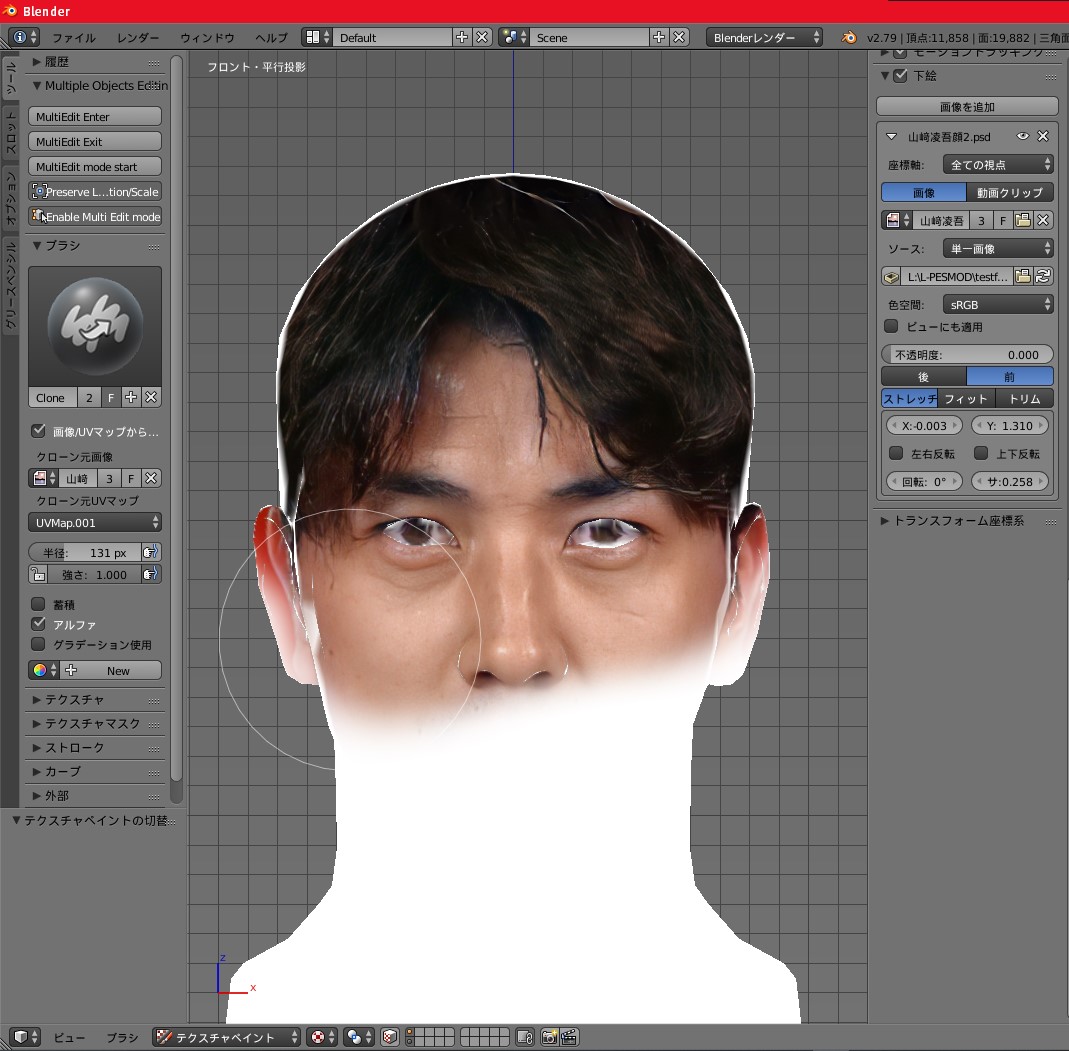The width and height of the screenshot is (1069, 1051).
Task: Click the OpenGL render camera icon in the bottom bar
Action: [x=549, y=1037]
